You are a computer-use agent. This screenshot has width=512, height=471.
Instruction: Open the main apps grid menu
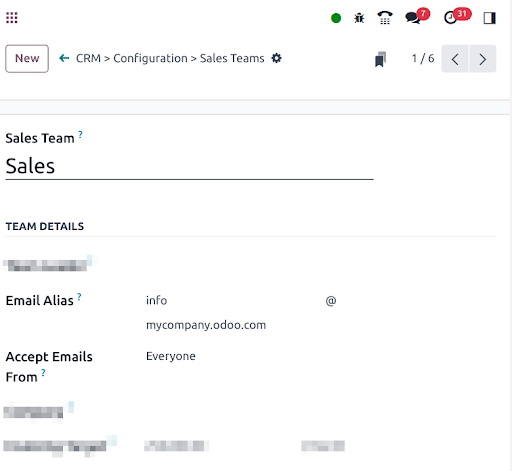pyautogui.click(x=12, y=18)
